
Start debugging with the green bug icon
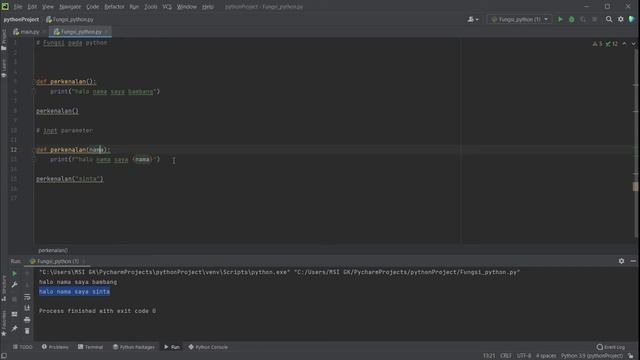[571, 19]
